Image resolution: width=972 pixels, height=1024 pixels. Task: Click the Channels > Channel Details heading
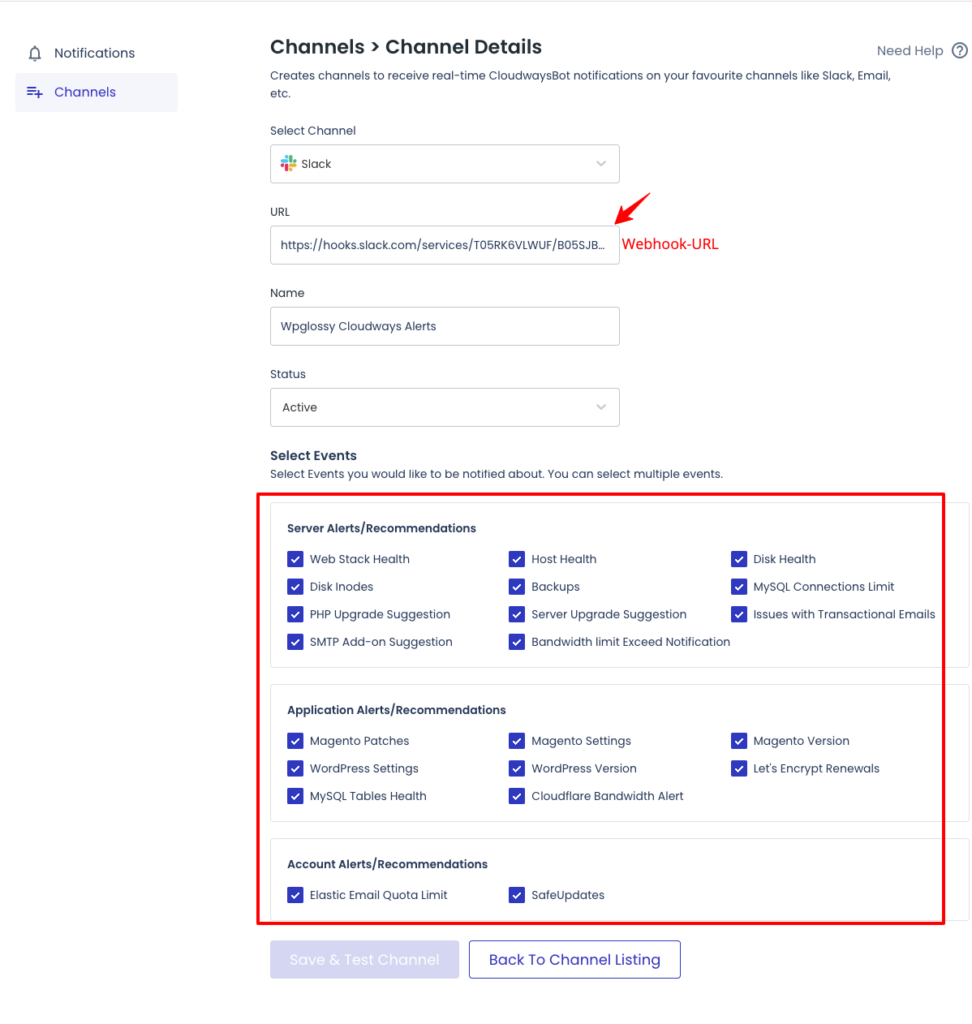(x=406, y=47)
